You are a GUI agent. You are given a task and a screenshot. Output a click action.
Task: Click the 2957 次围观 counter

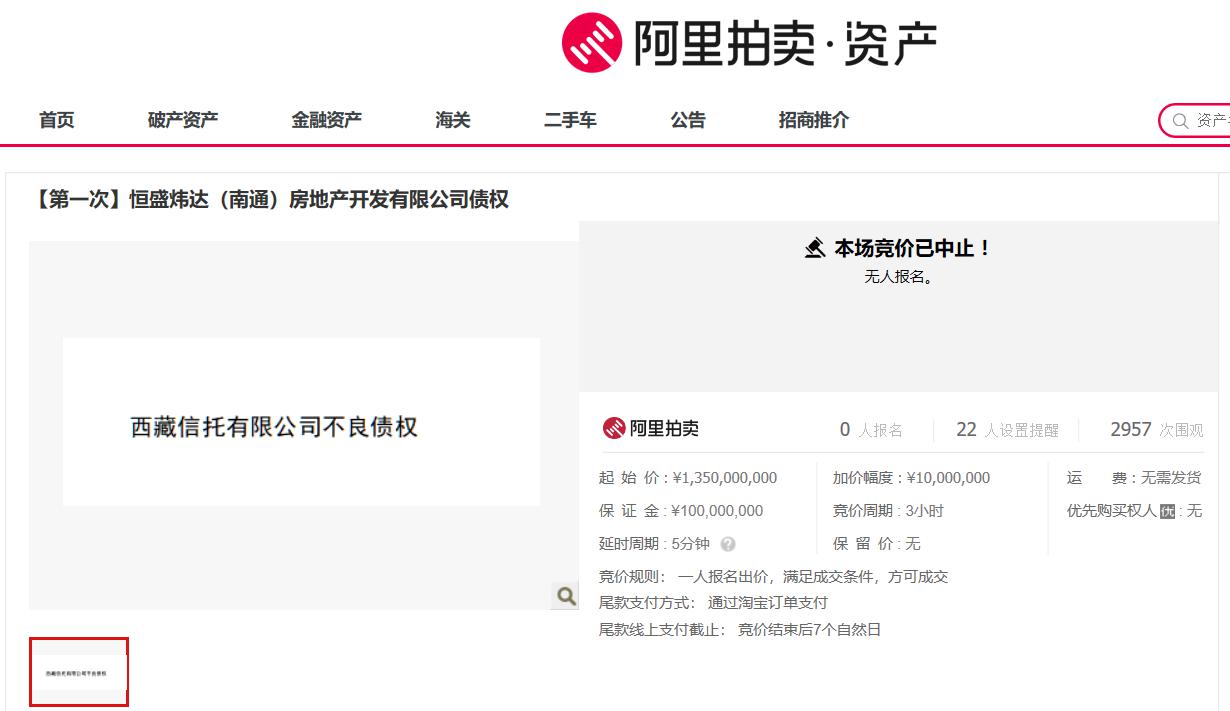point(1157,430)
